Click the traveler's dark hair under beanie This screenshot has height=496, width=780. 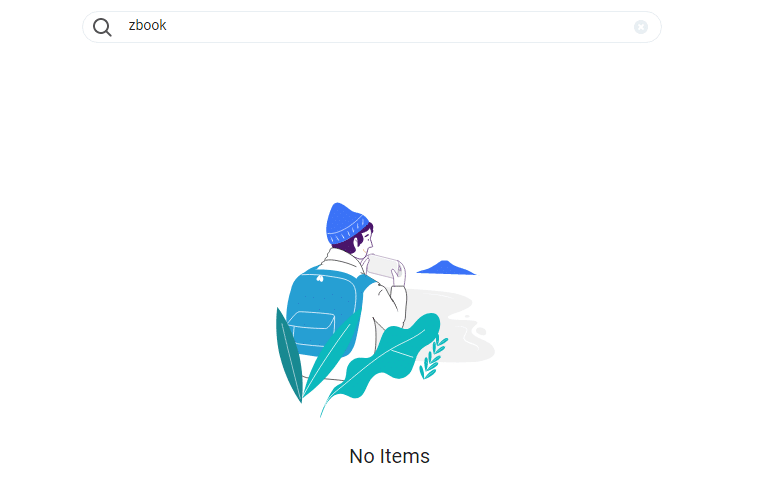(x=352, y=243)
